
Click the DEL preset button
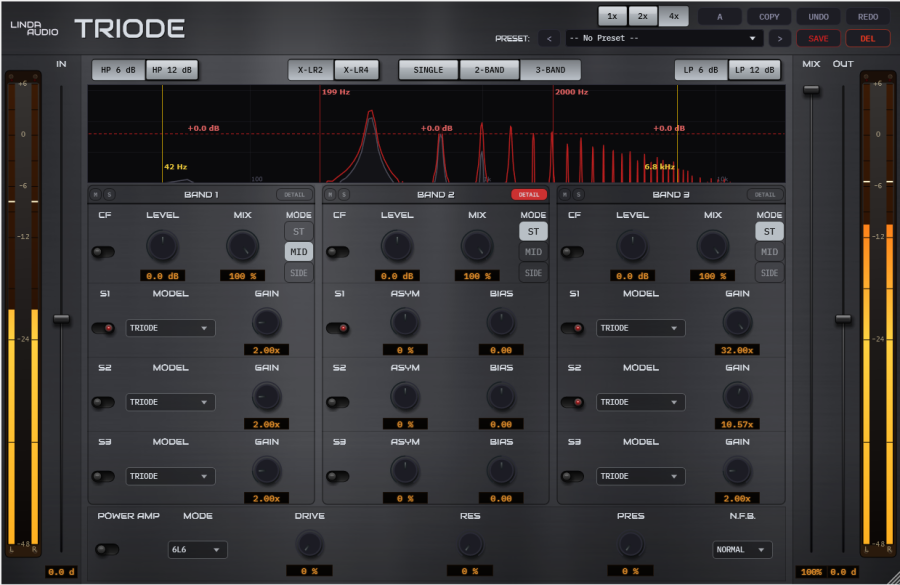(868, 38)
